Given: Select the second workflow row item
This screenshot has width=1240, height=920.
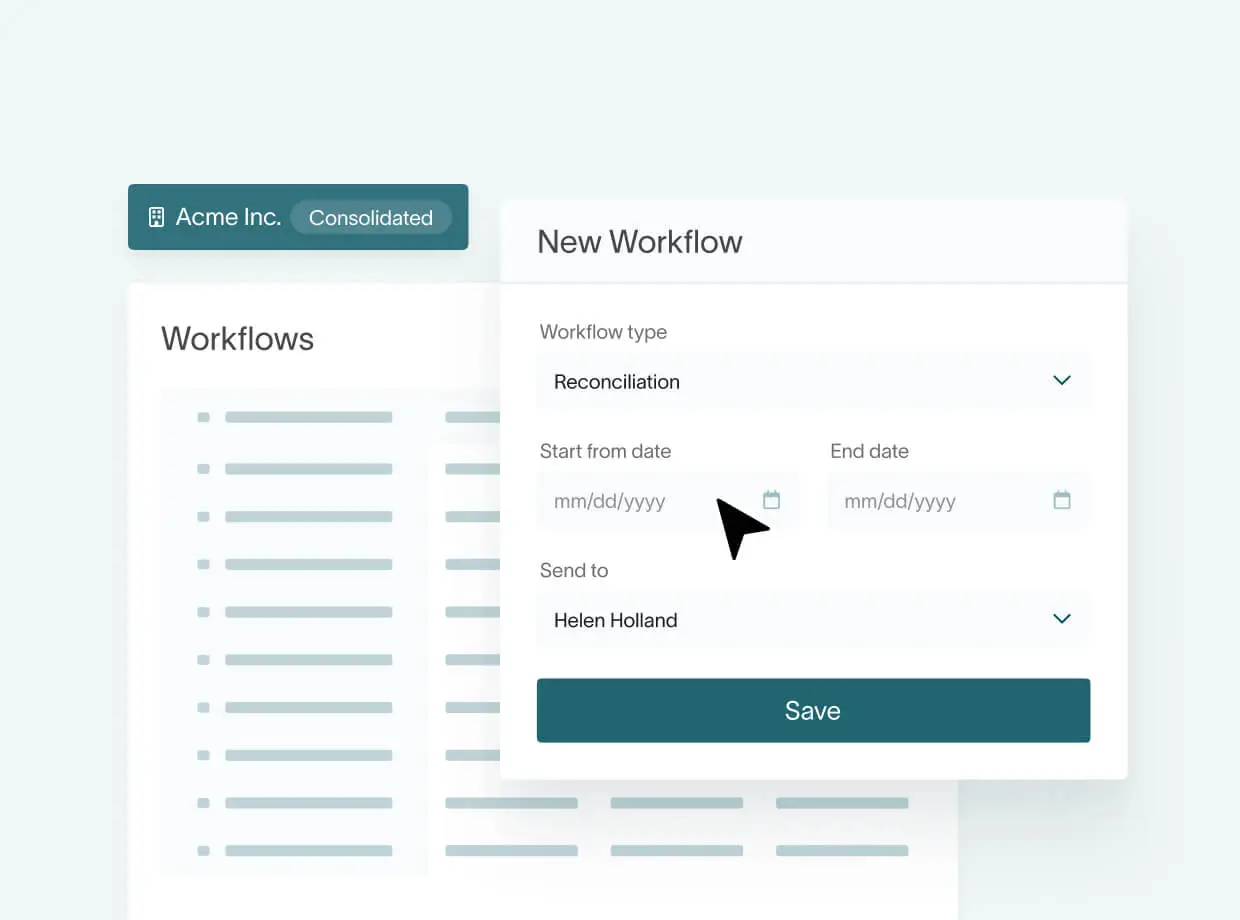Looking at the screenshot, I should 308,469.
